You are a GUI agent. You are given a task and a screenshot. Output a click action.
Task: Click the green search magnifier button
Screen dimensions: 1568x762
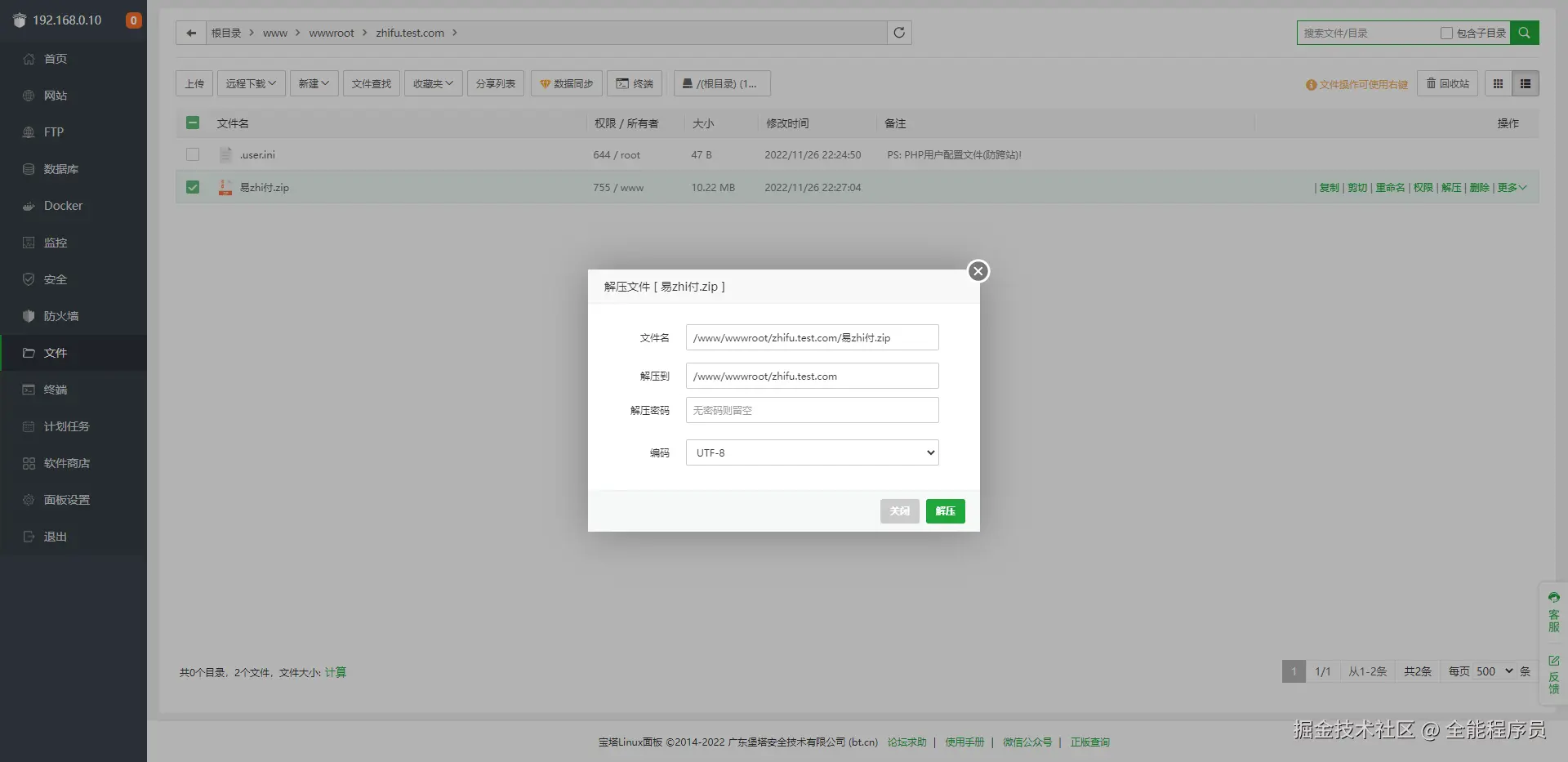[x=1524, y=33]
